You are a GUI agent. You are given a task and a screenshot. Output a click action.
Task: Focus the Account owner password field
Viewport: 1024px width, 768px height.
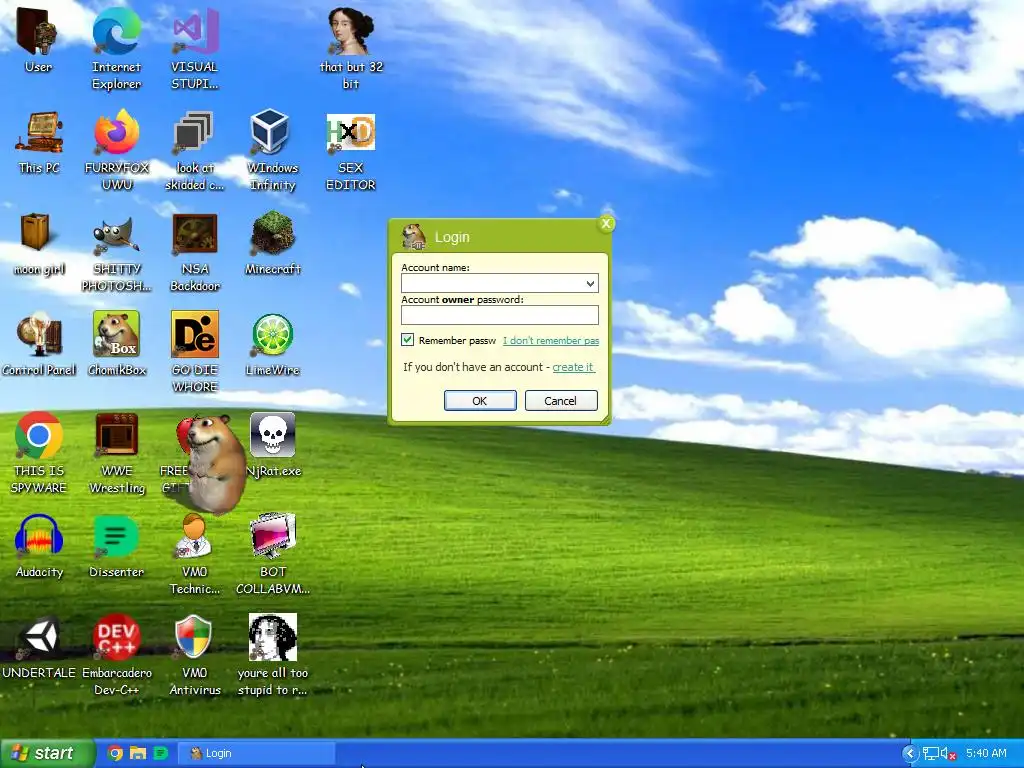500,315
